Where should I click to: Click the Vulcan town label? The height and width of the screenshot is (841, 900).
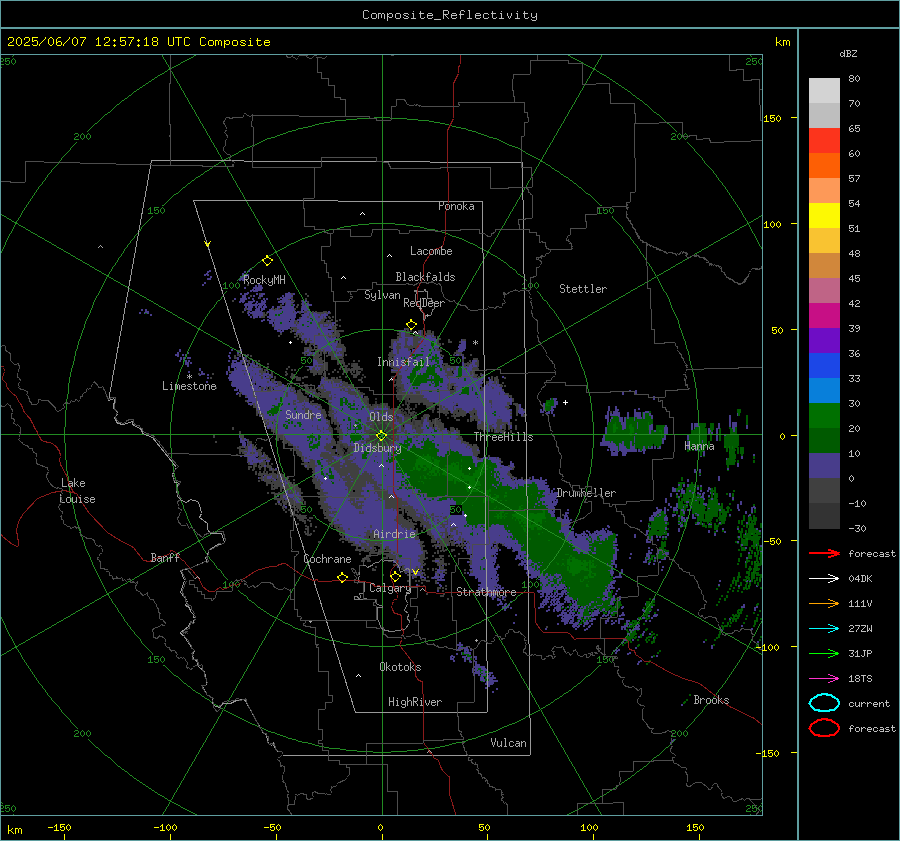508,743
